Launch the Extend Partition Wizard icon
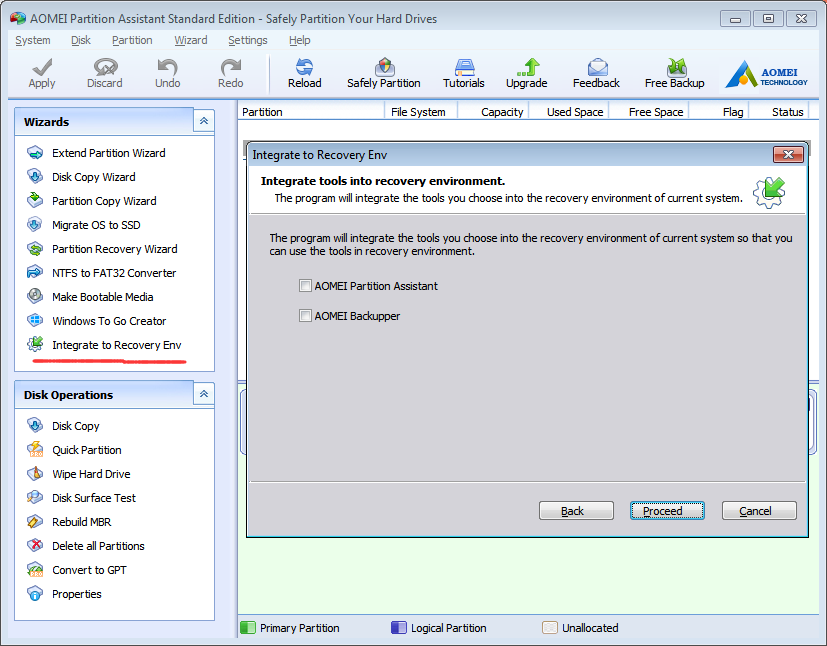The height and width of the screenshot is (646, 827). (x=35, y=153)
